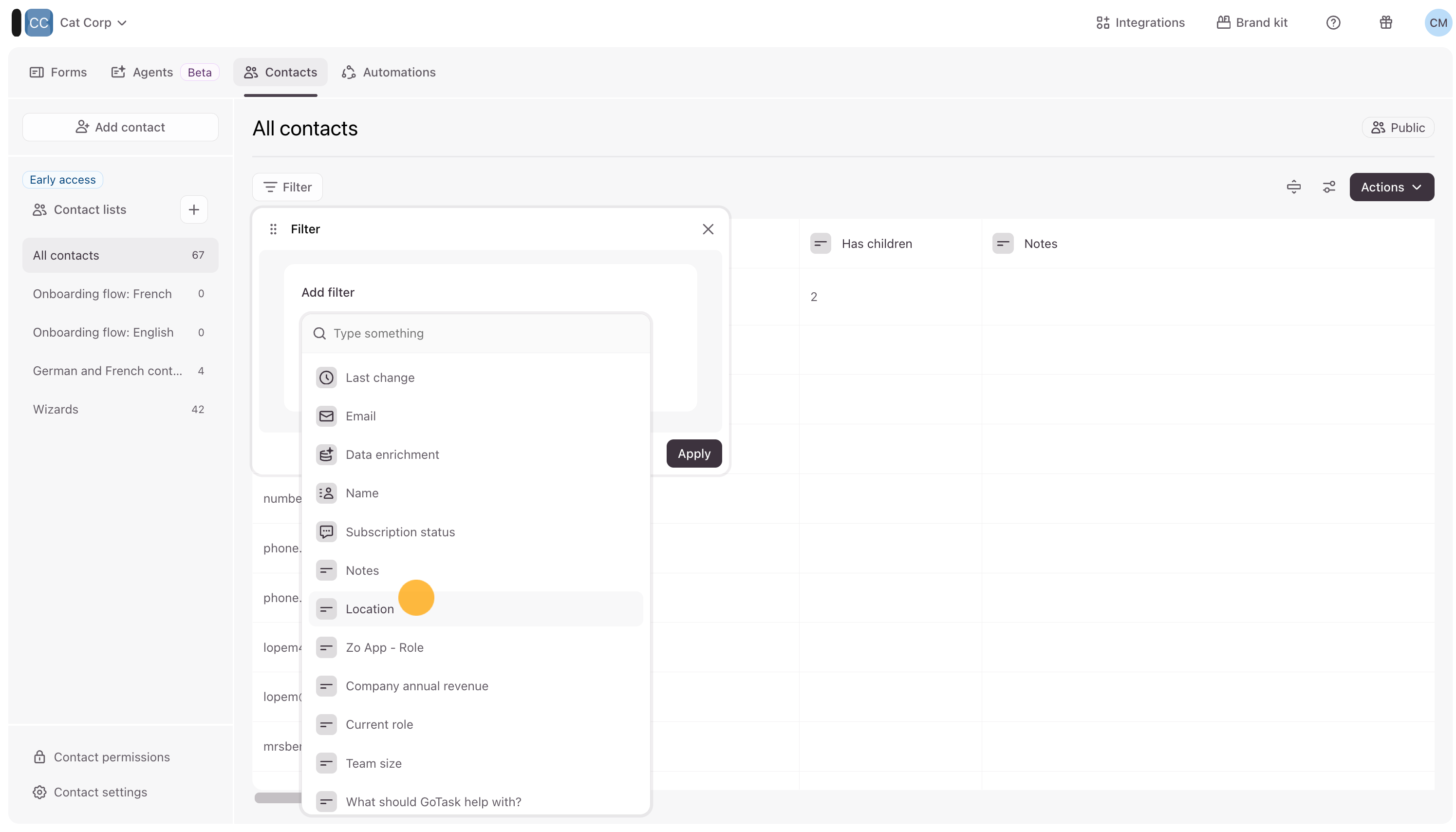1456x832 pixels.
Task: Toggle the Filter button above the table
Action: 287,188
